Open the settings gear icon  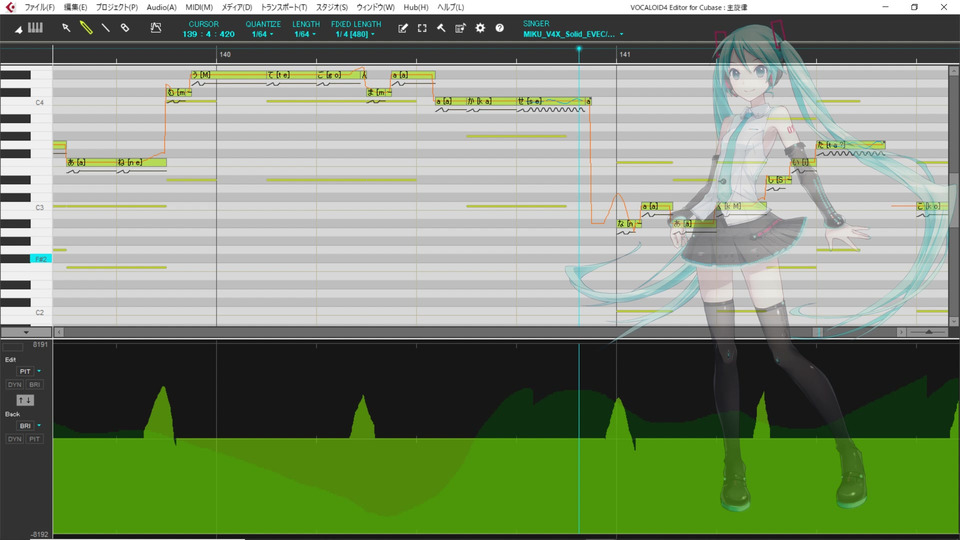click(x=480, y=28)
